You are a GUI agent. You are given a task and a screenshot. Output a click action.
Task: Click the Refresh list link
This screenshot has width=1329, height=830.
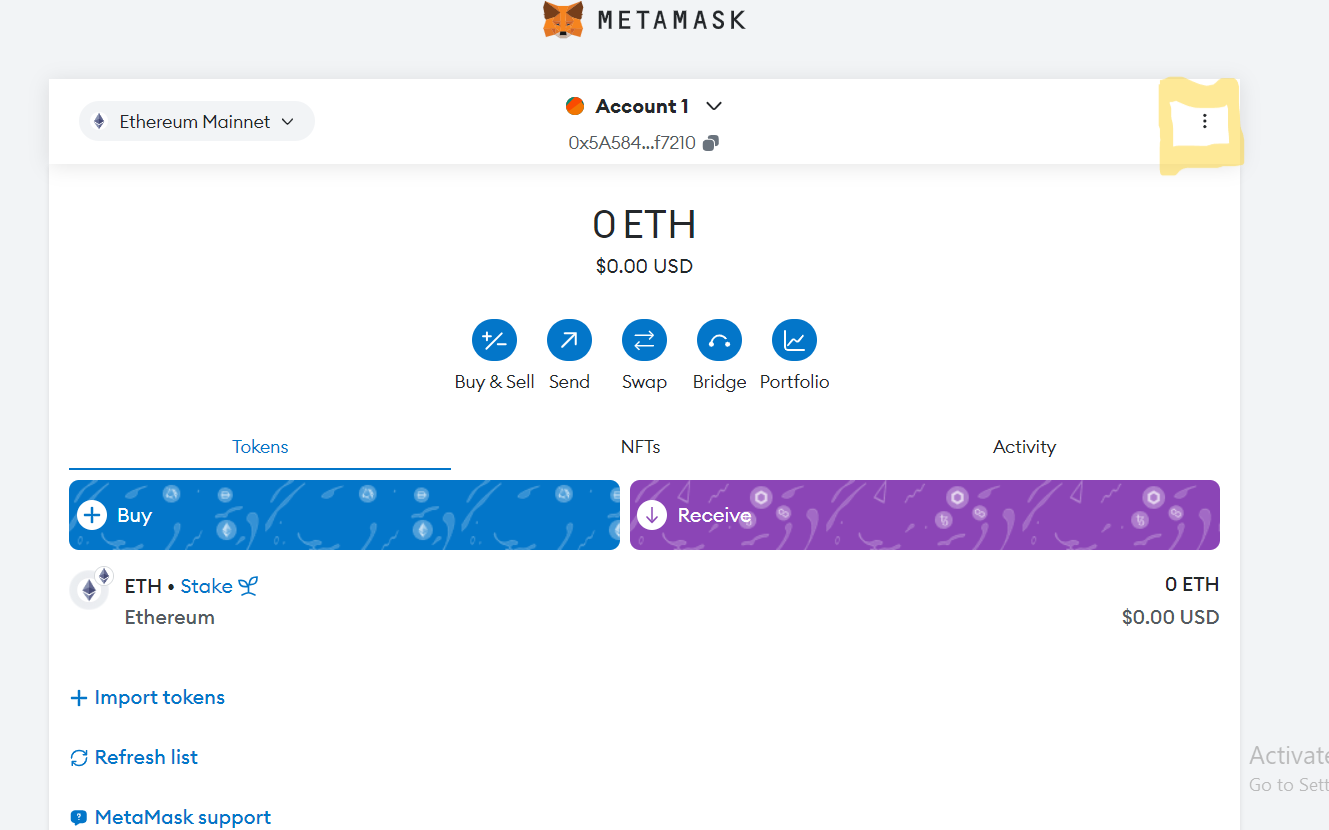[x=147, y=758]
